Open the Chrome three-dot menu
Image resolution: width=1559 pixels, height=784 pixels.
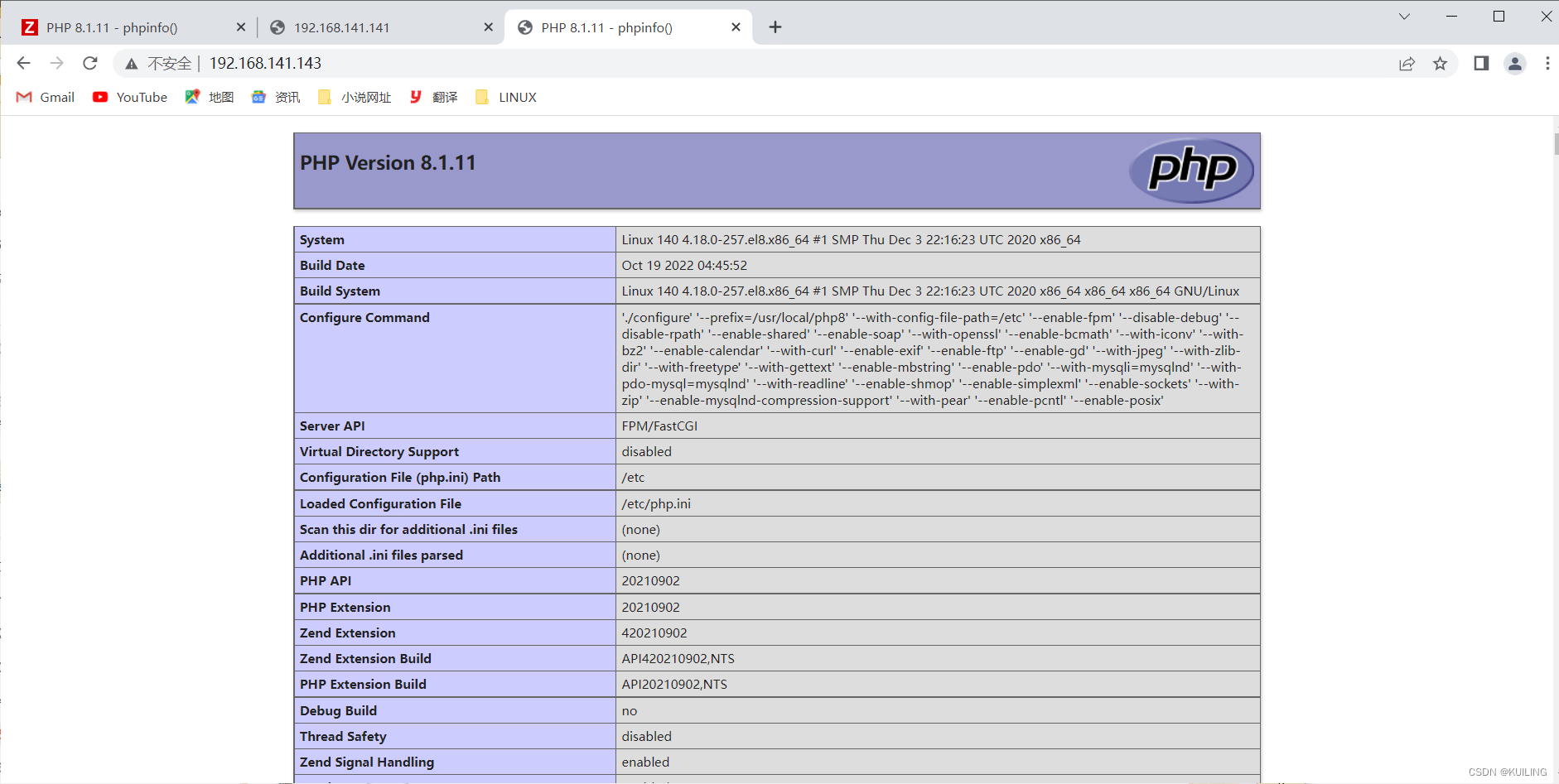coord(1547,64)
